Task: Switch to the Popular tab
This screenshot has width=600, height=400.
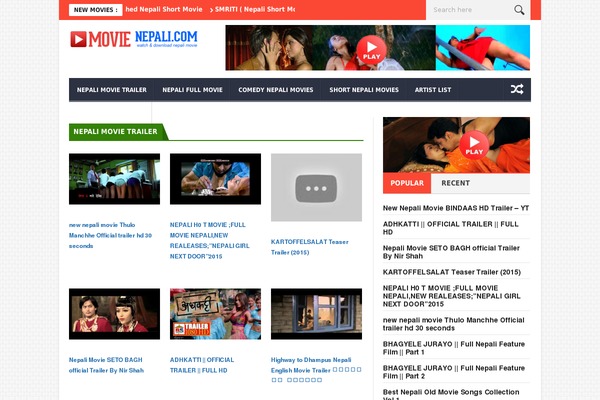Action: (407, 183)
